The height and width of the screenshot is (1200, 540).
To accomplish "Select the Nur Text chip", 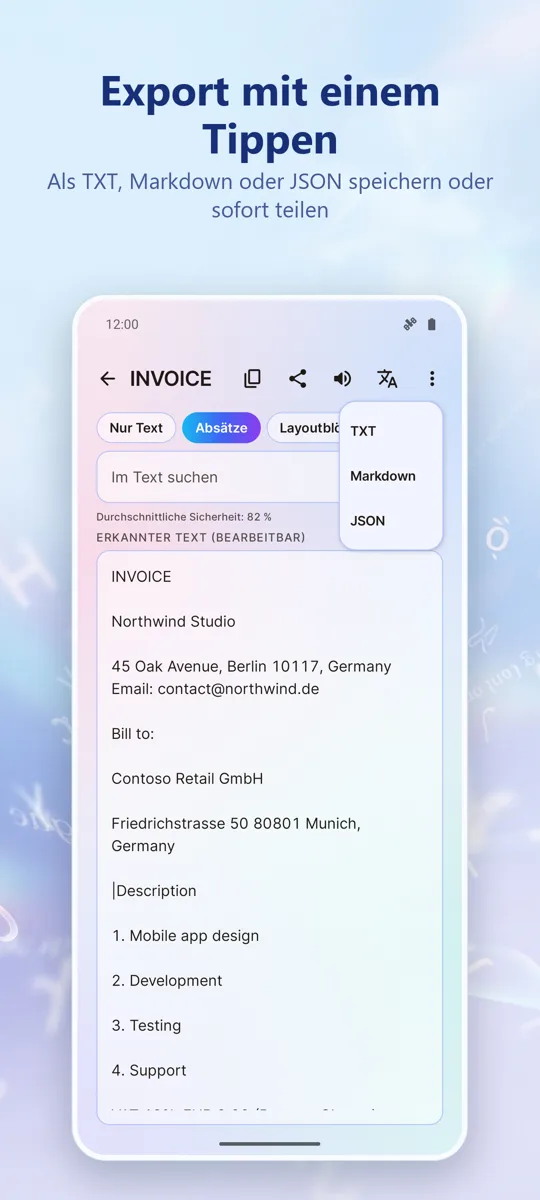I will pos(136,428).
